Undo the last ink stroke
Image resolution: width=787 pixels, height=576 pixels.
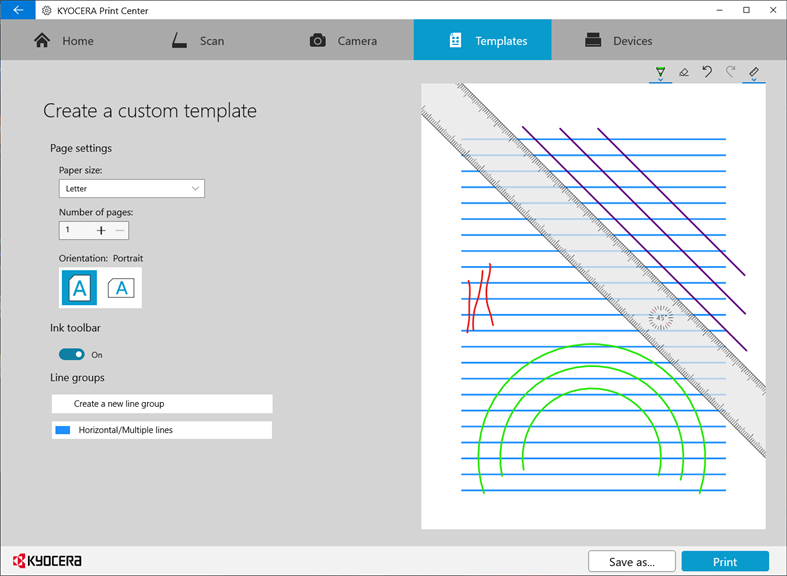click(x=707, y=72)
